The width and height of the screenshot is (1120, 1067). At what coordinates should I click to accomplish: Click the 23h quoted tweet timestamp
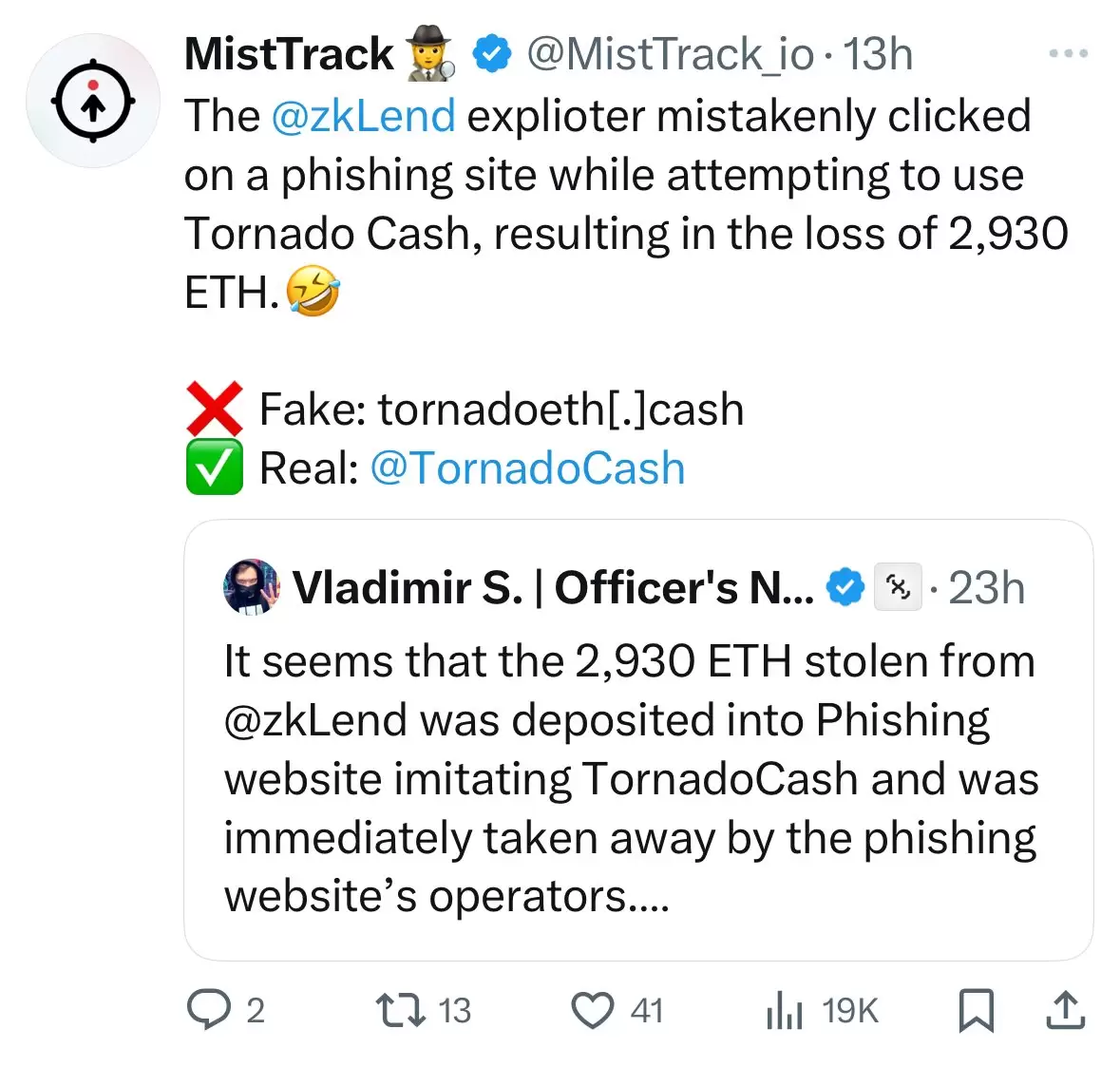pyautogui.click(x=986, y=588)
